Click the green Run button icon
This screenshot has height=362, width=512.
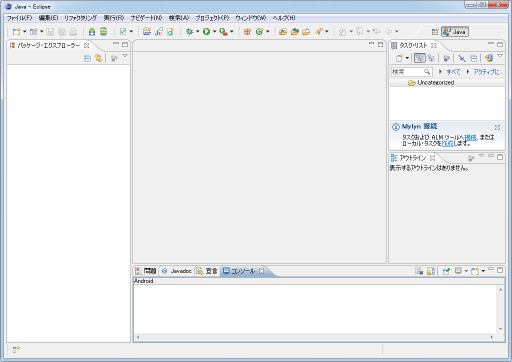click(206, 32)
